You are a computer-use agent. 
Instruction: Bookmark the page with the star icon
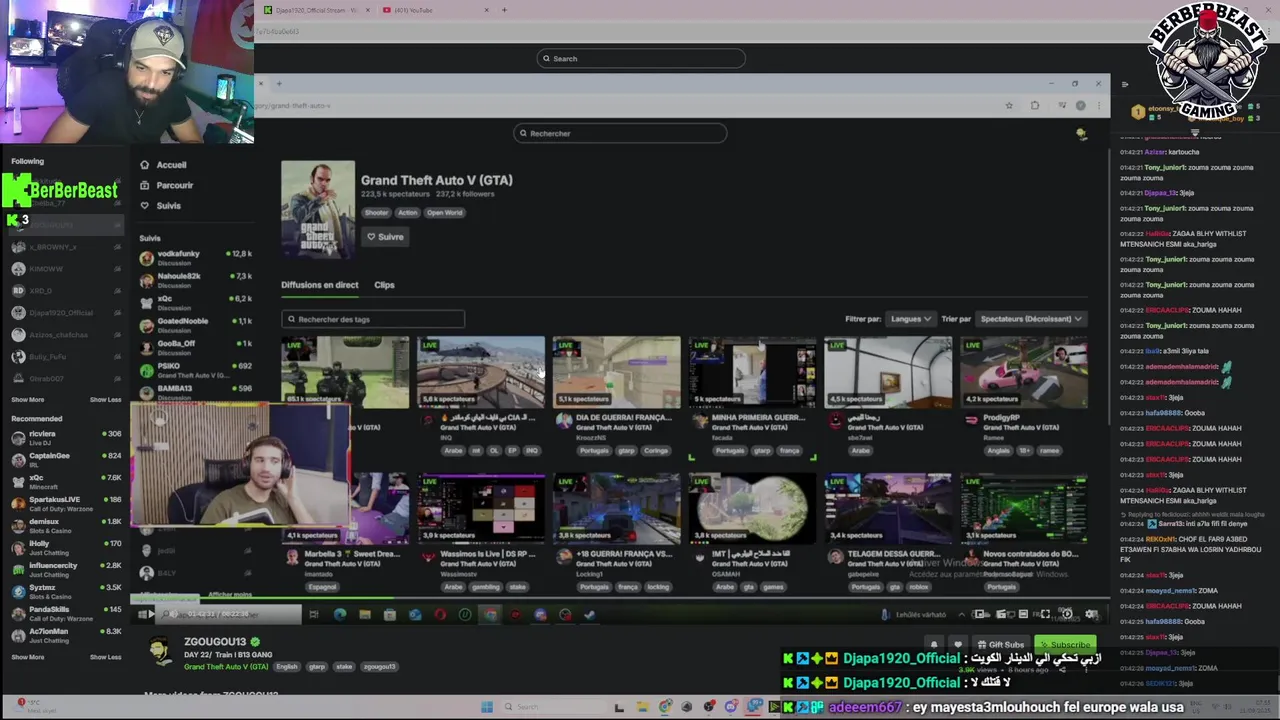coord(1009,105)
